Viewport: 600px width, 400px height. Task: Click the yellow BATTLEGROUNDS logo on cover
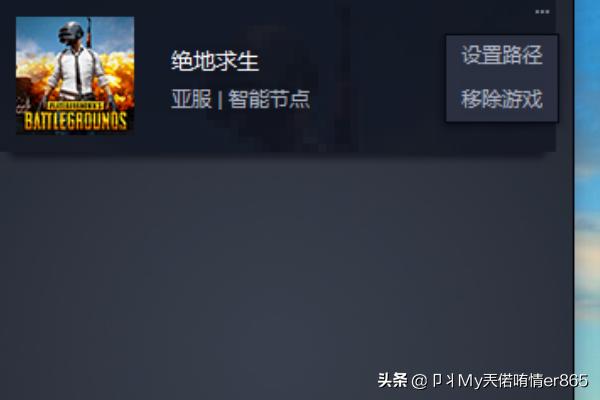tap(75, 121)
